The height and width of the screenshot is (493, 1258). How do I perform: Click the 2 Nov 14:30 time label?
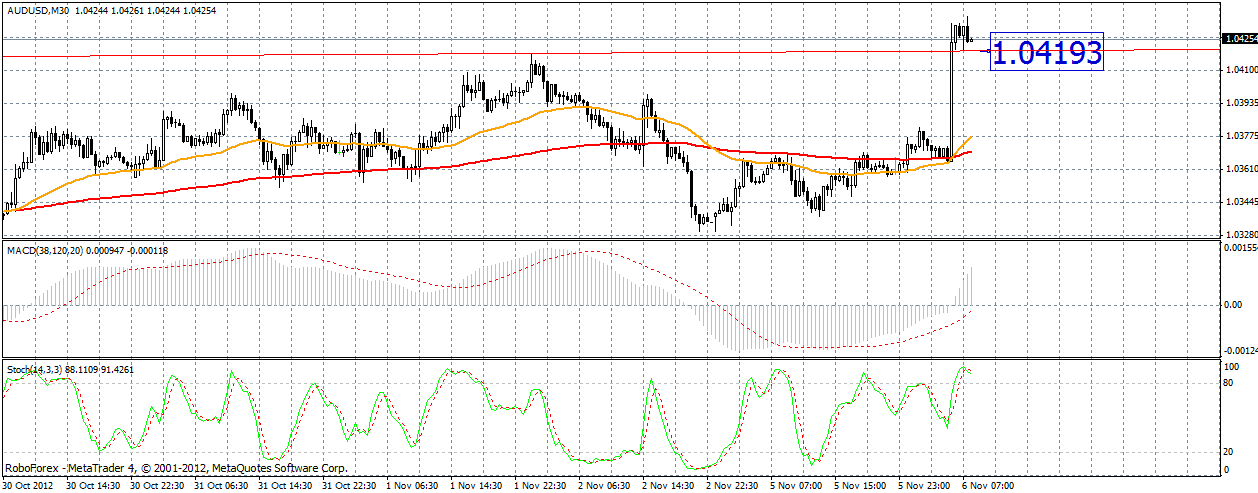click(667, 485)
